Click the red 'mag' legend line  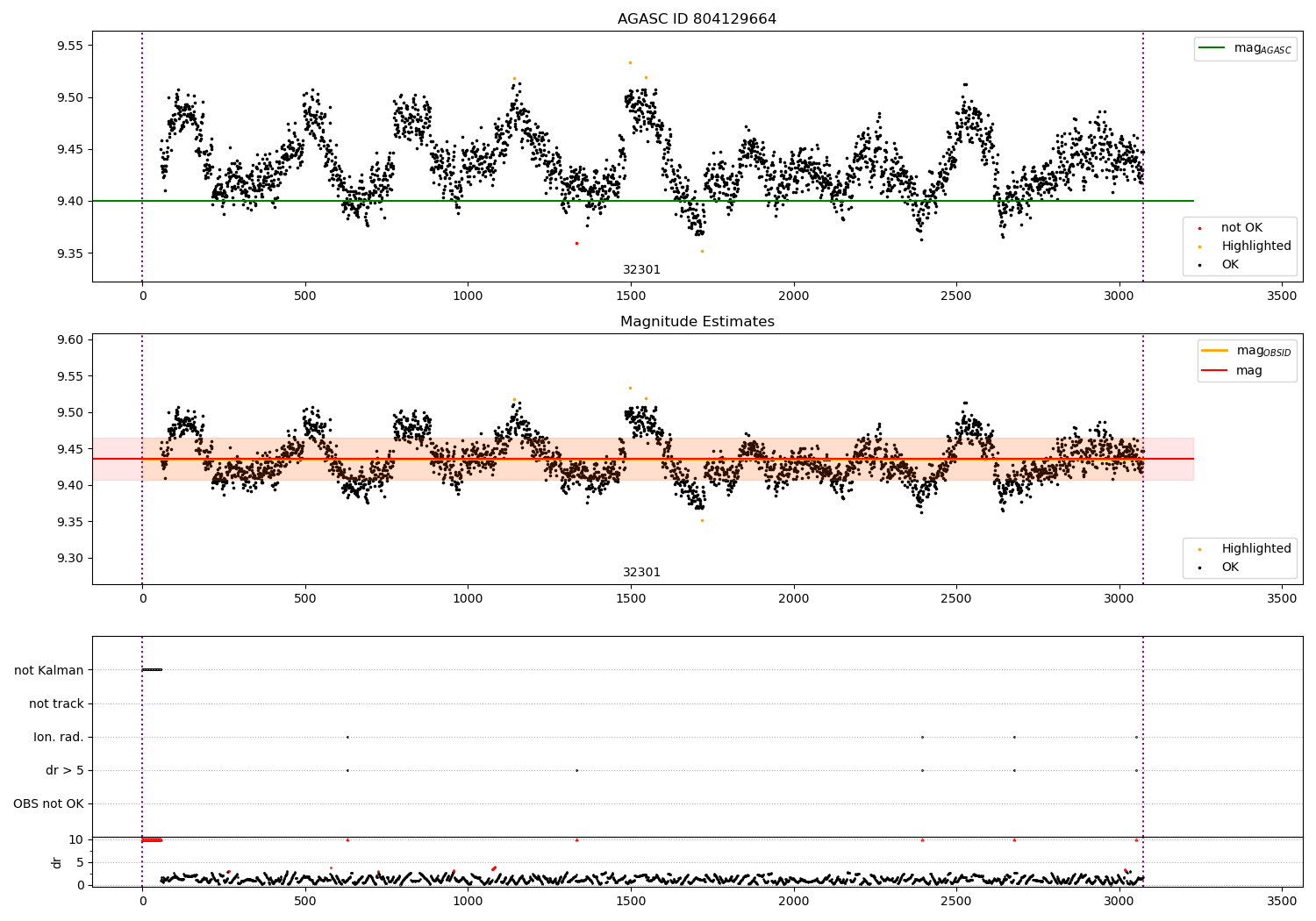coord(1214,370)
